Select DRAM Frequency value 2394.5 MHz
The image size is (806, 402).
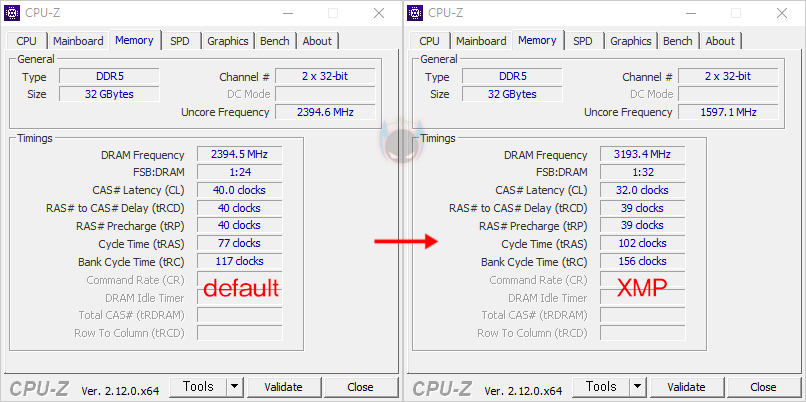pos(240,154)
